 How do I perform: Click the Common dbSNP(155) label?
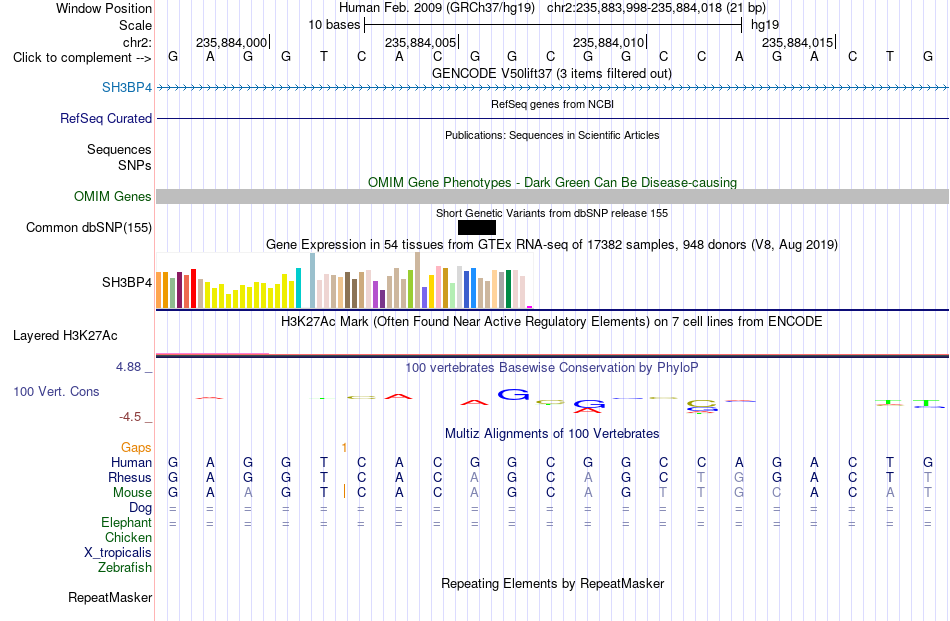click(89, 227)
